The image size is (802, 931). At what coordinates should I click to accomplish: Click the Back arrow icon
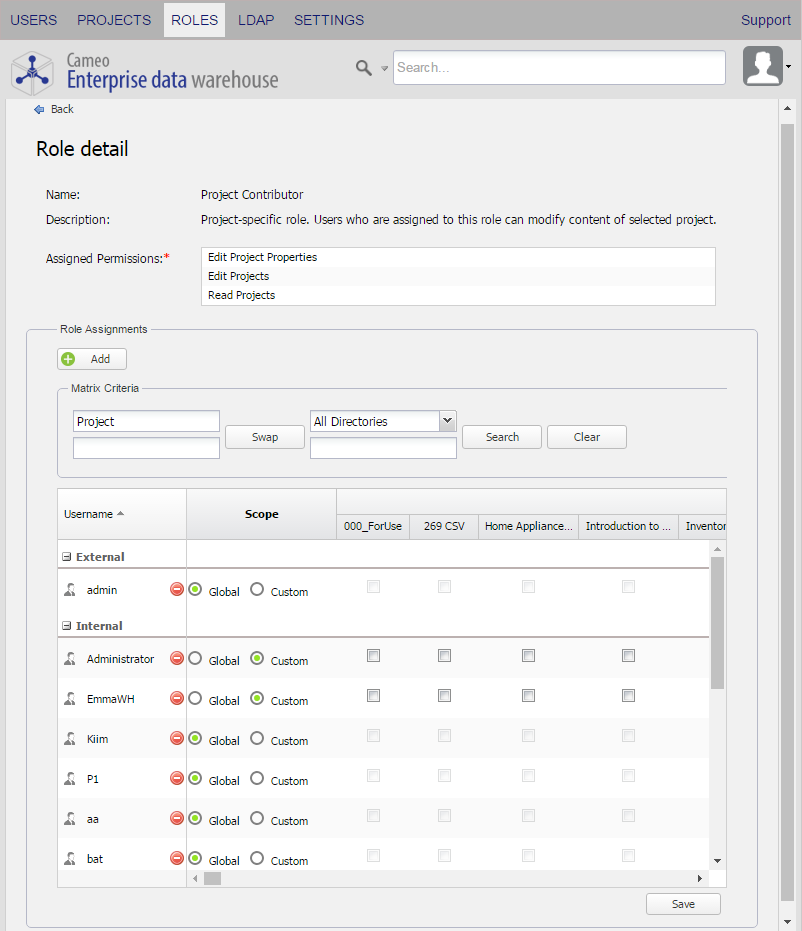click(39, 109)
